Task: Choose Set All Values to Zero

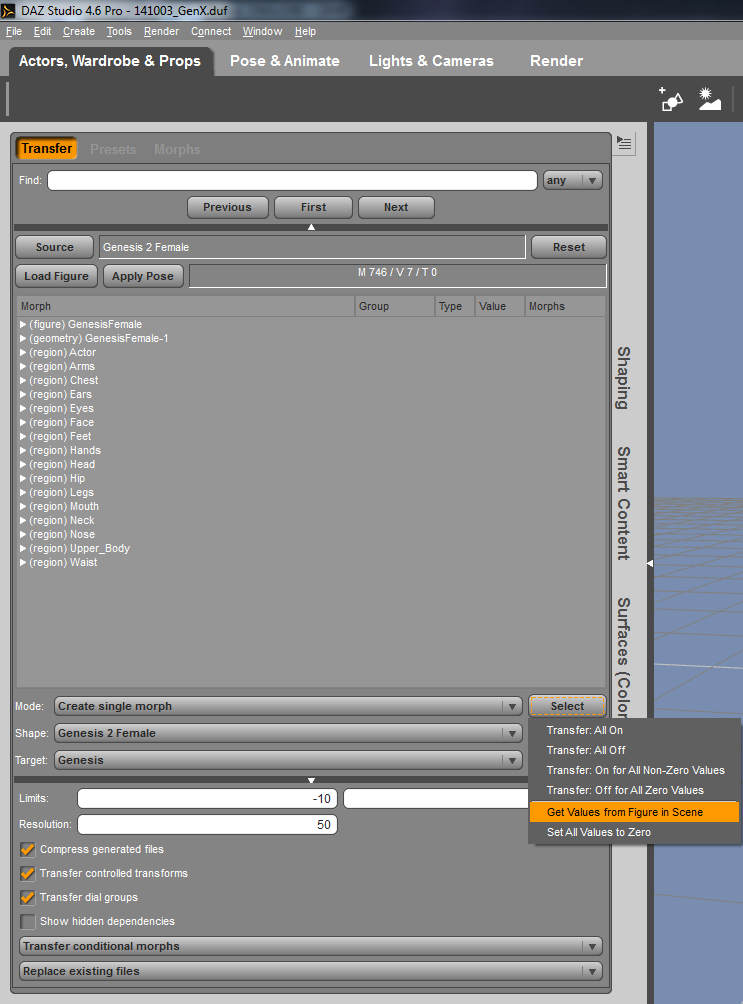Action: click(635, 832)
